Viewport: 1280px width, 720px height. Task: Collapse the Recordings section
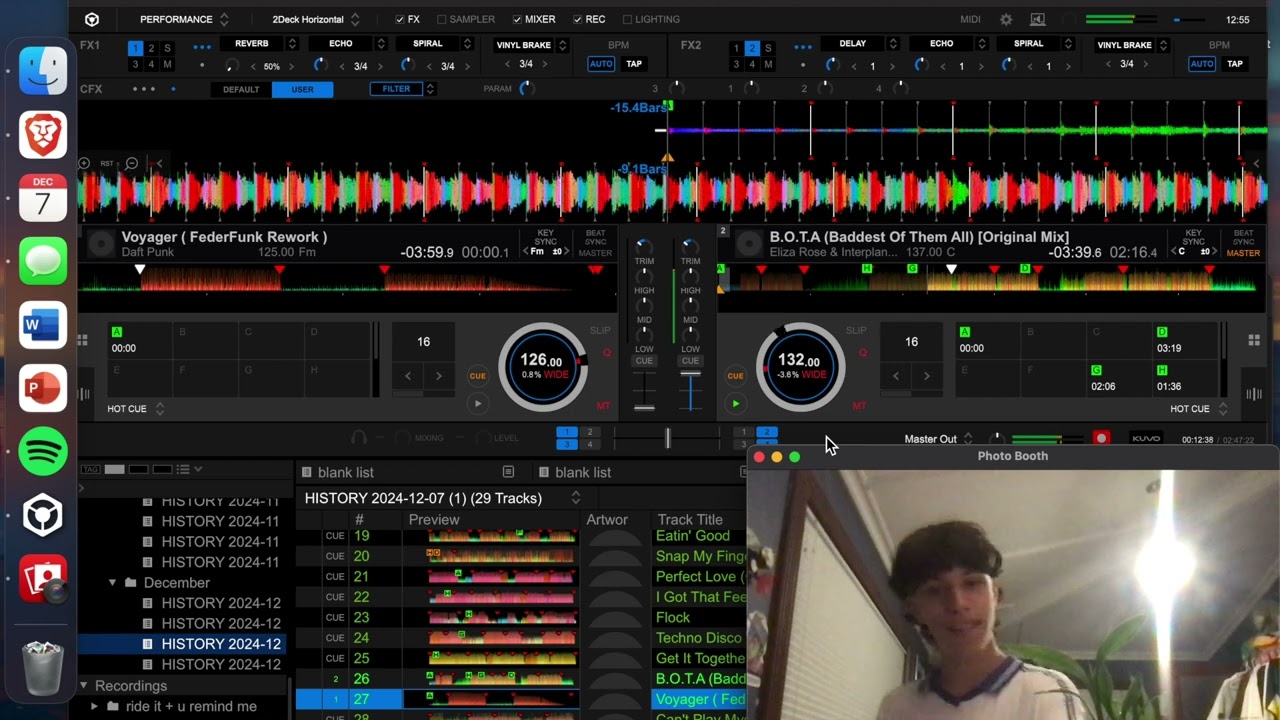coord(84,686)
